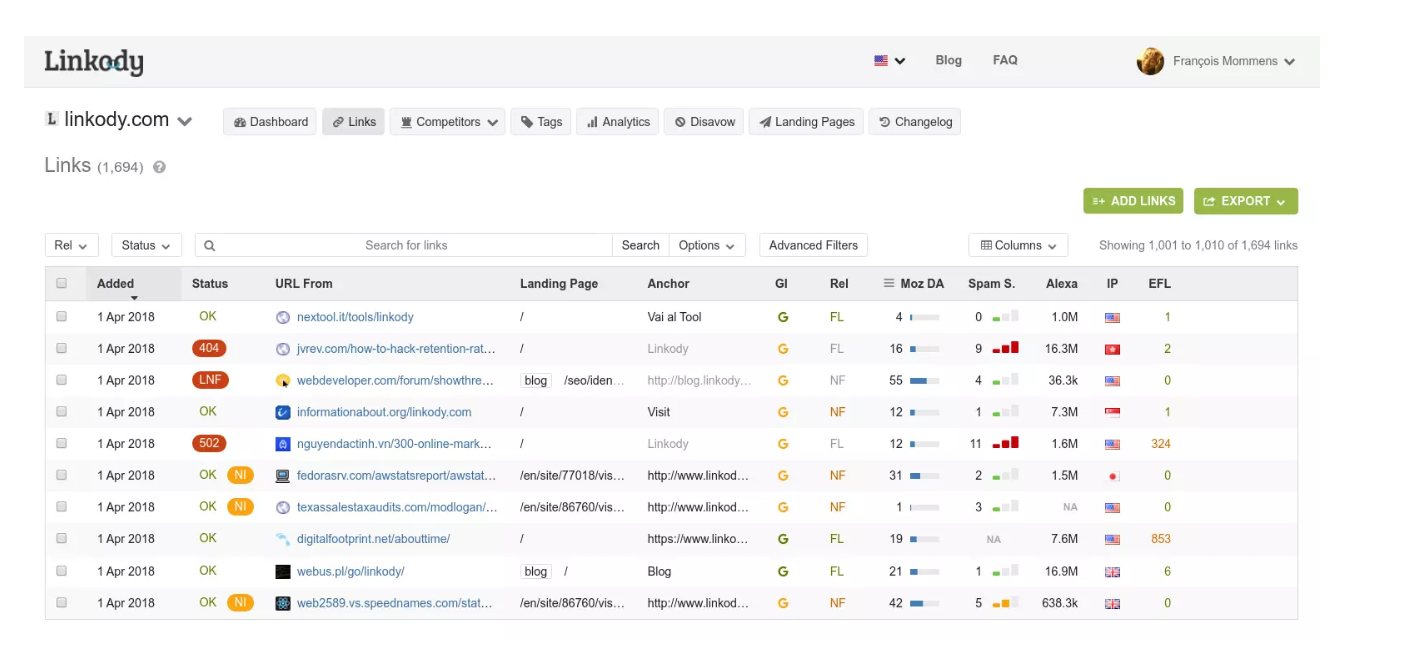Image resolution: width=1404 pixels, height=671 pixels.
Task: Click the 404 status badge on jvrev.com row
Action: click(209, 348)
